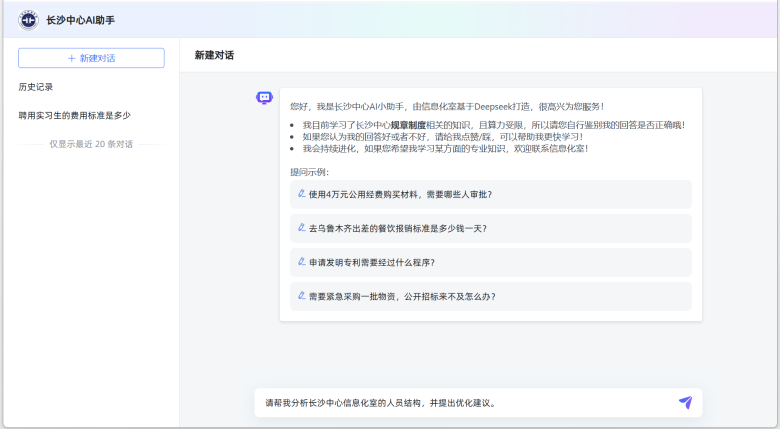Click bullet text about 规章制度 knowledge

(x=493, y=125)
